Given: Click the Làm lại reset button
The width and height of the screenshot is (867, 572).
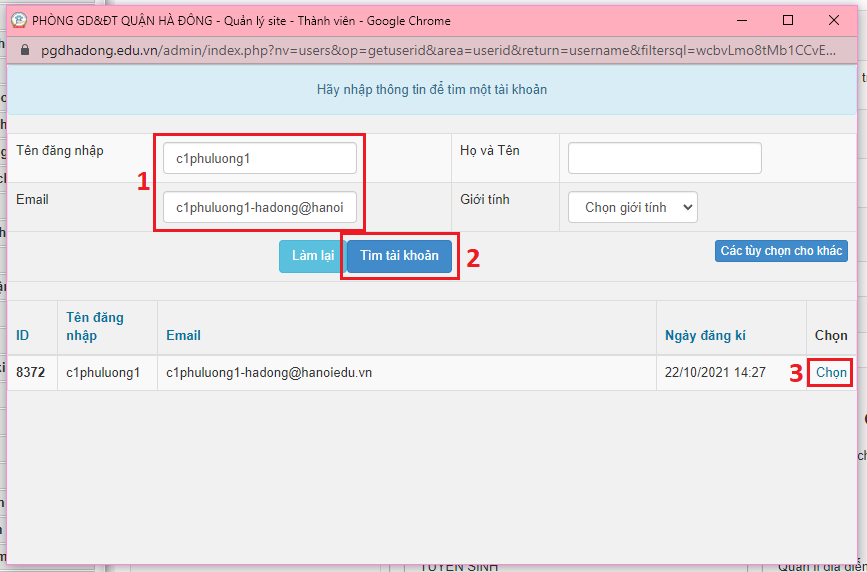Looking at the screenshot, I should click(x=313, y=256).
